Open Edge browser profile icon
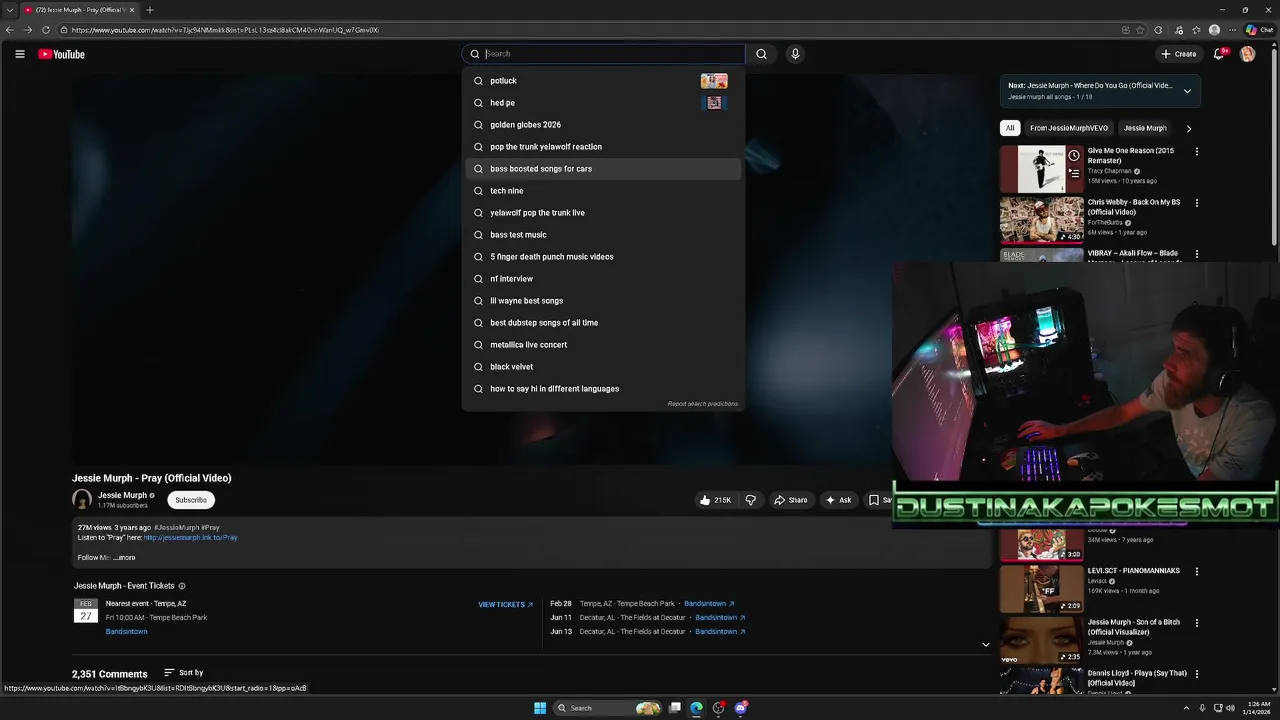This screenshot has height=720, width=1280. tap(1214, 30)
